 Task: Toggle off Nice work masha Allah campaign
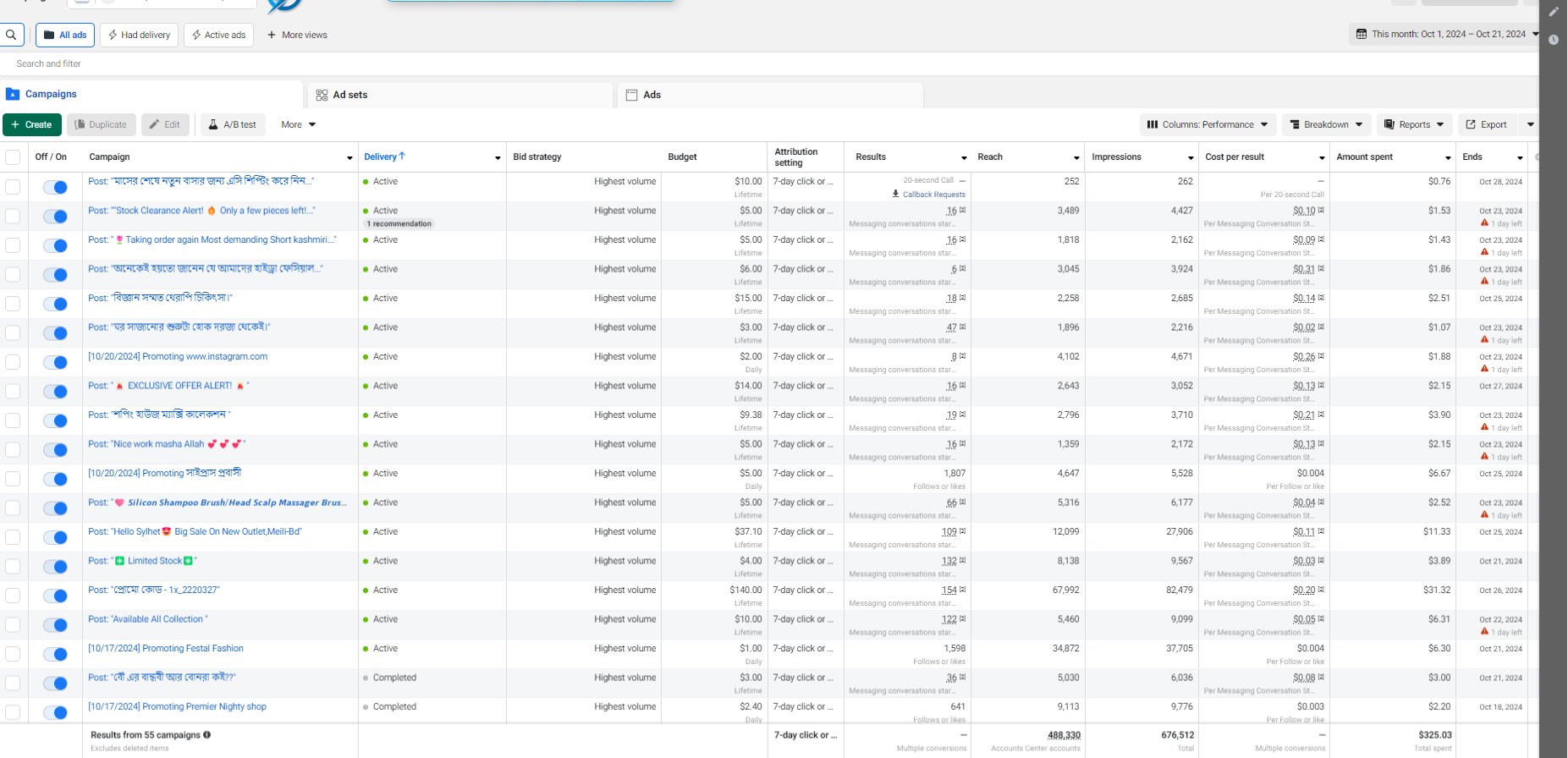tap(55, 450)
